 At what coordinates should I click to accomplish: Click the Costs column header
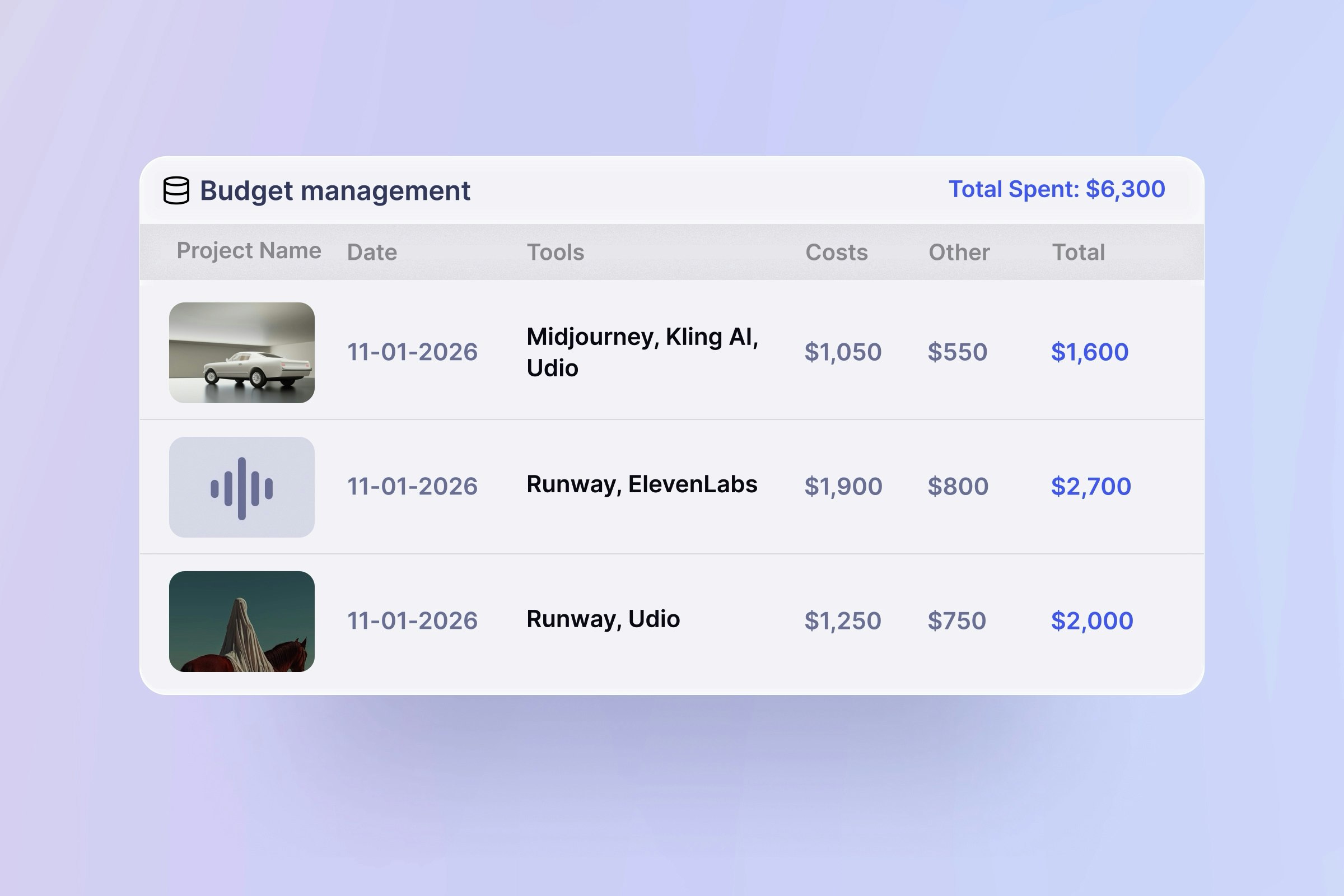837,252
